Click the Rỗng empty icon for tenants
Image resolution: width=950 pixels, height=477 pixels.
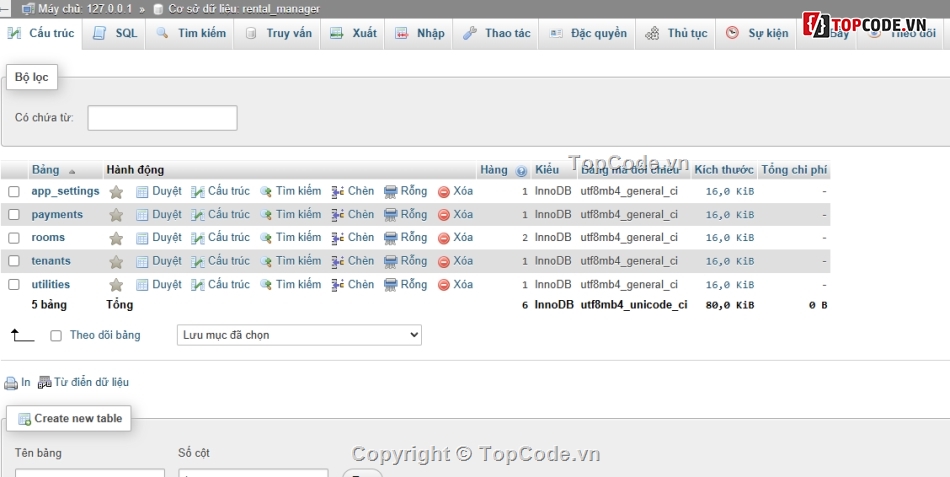point(391,261)
